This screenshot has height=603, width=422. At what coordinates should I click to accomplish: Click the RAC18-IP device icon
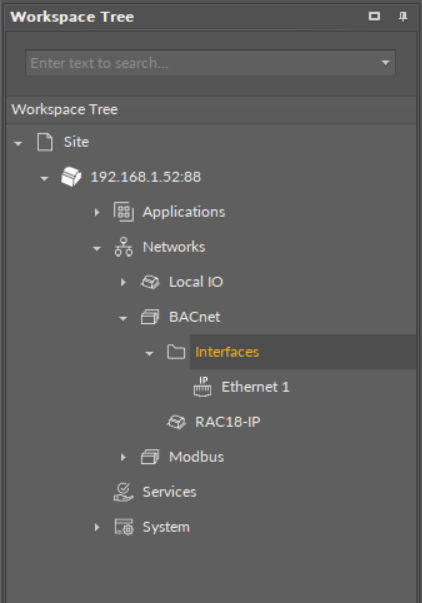[176, 422]
